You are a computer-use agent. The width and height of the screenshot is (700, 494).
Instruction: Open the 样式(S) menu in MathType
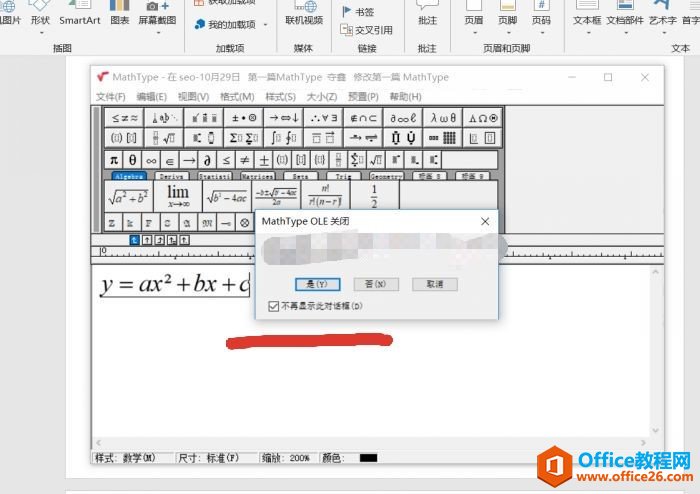pyautogui.click(x=280, y=97)
